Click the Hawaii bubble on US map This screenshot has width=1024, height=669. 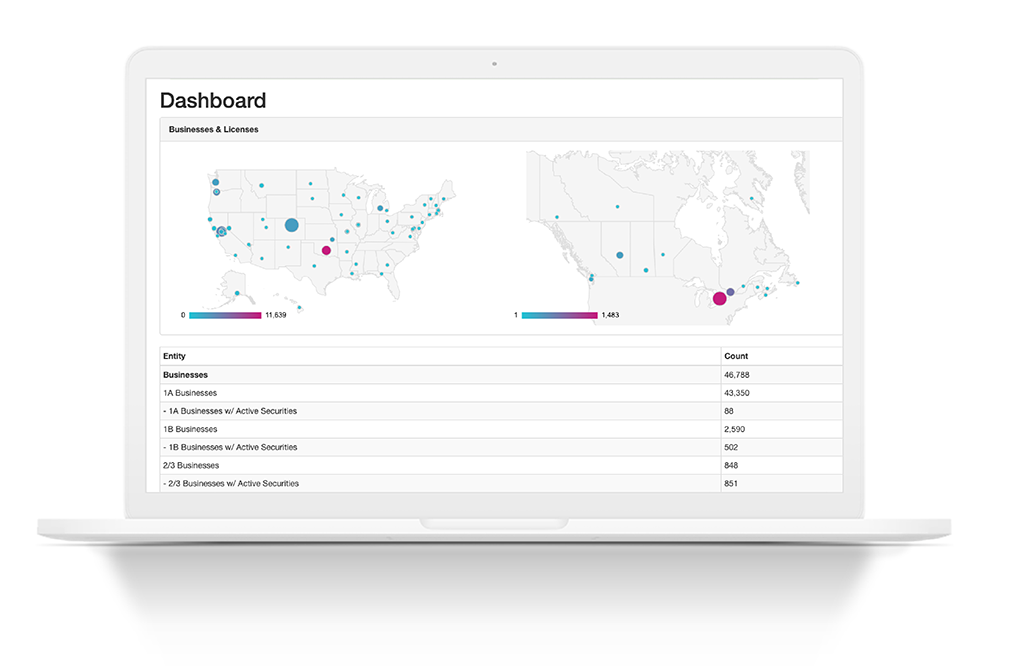tap(300, 308)
